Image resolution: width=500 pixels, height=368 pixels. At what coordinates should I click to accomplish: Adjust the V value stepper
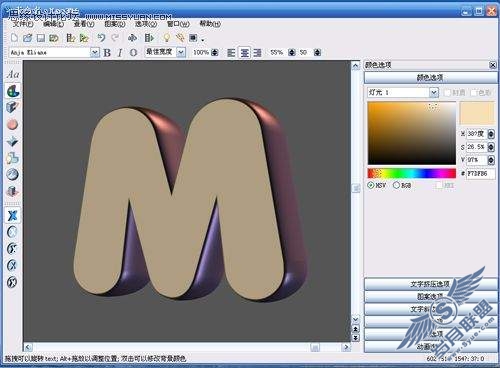491,160
